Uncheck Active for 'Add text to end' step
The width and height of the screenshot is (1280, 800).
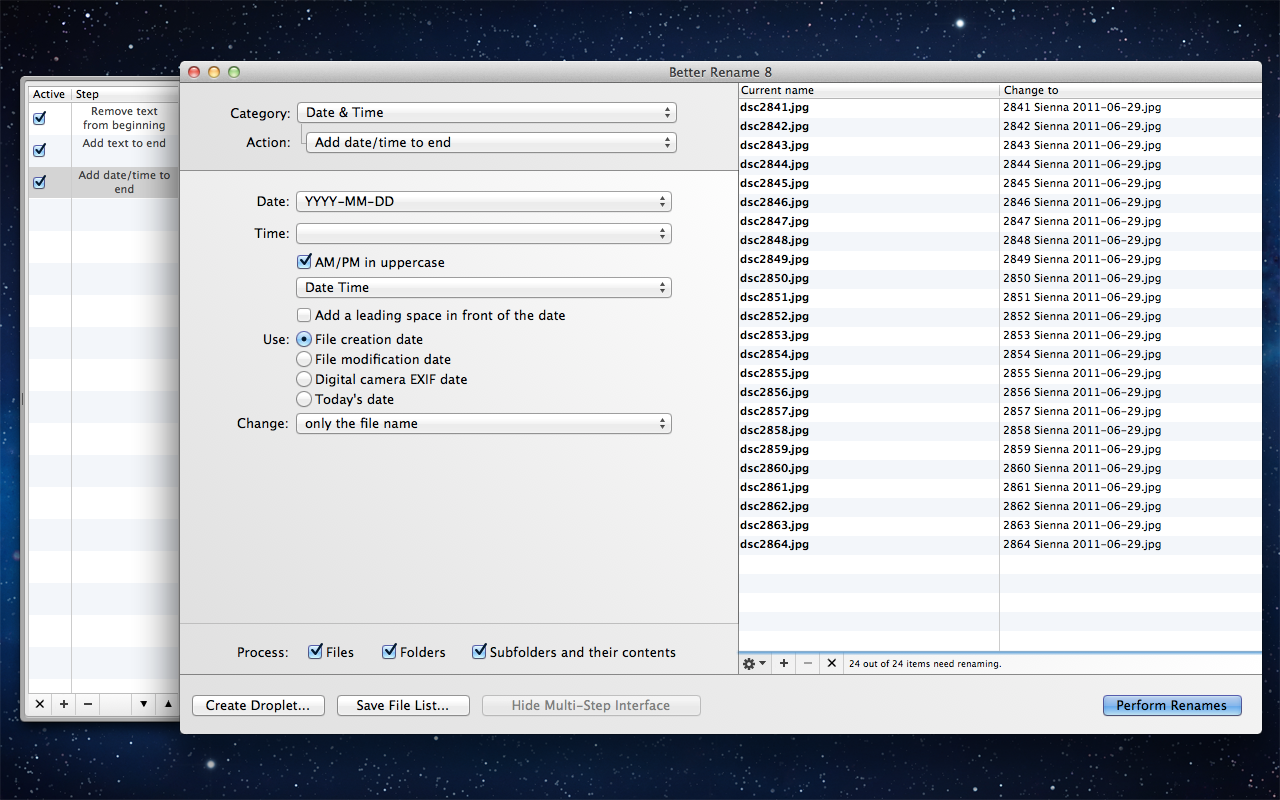(40, 150)
